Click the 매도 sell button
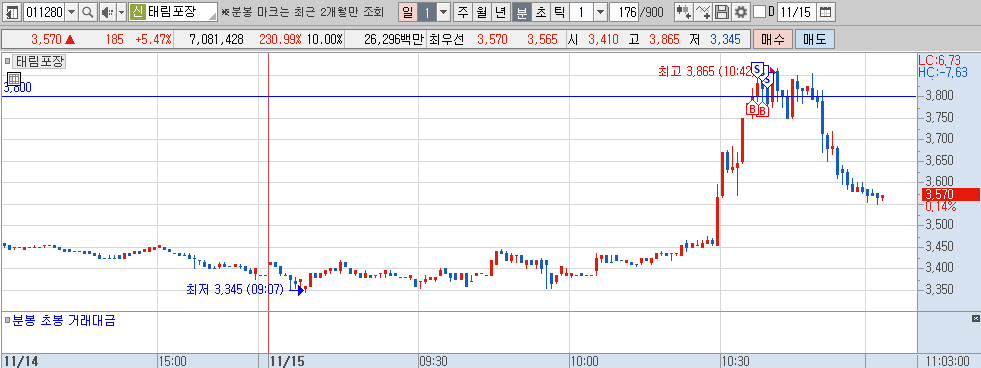 815,39
